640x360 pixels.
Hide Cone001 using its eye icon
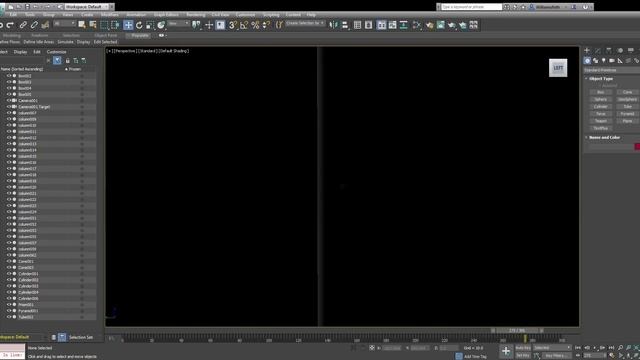pyautogui.click(x=9, y=261)
